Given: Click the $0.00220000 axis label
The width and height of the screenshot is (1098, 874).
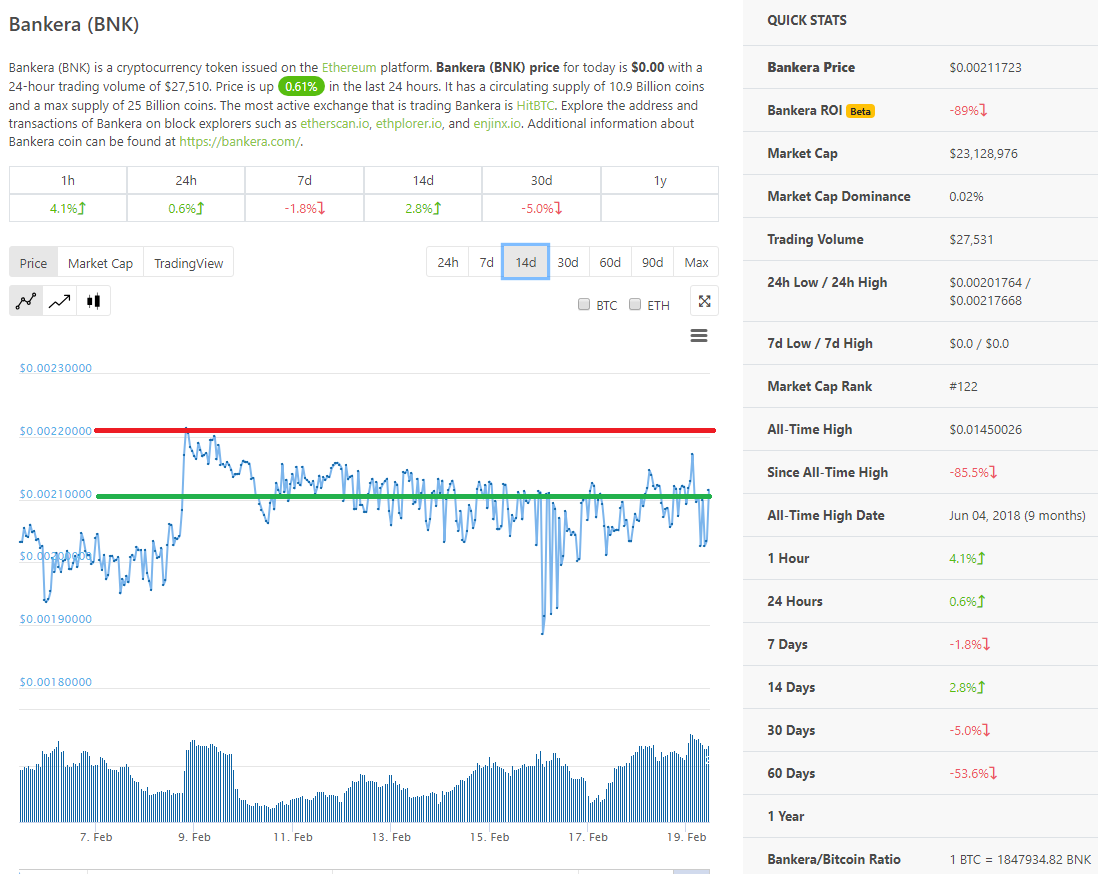Looking at the screenshot, I should [x=55, y=431].
